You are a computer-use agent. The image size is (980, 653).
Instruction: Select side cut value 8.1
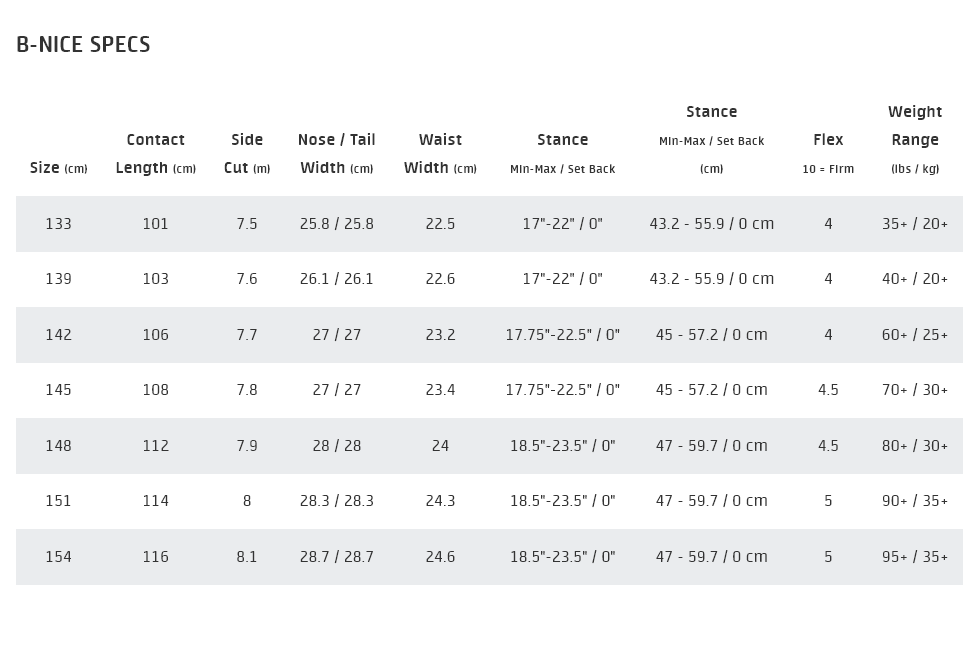pyautogui.click(x=247, y=557)
